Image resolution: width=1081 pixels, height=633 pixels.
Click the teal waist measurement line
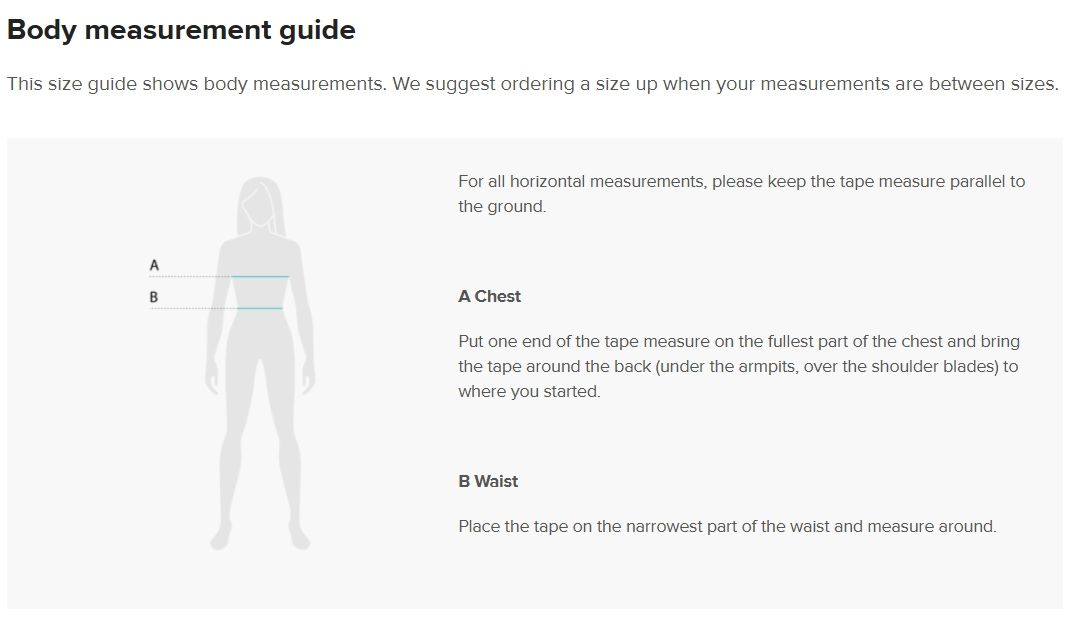[260, 308]
